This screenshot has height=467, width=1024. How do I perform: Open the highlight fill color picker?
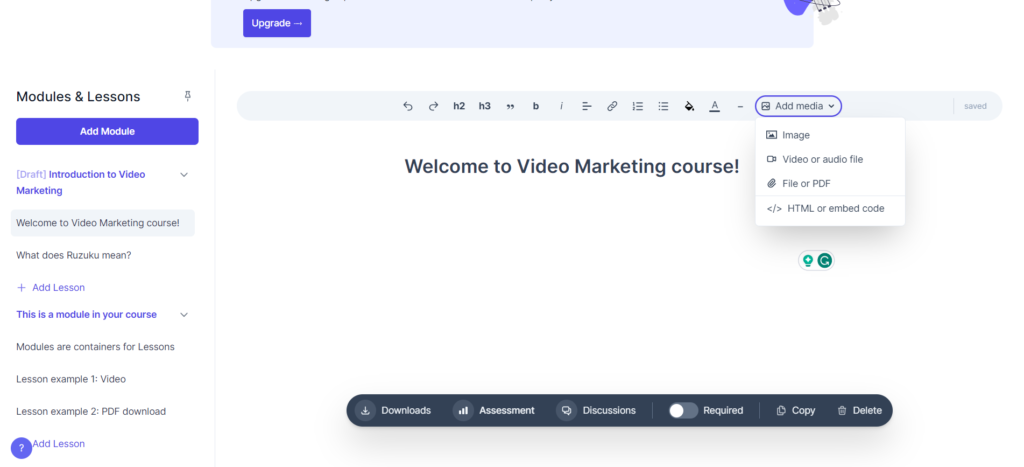(x=689, y=106)
